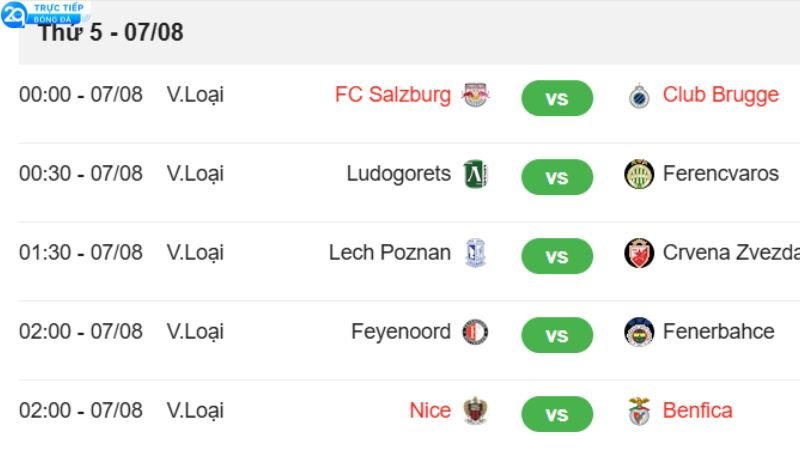Viewport: 800px width, 450px height.
Task: Click the Nice team crest
Action: coord(475,411)
